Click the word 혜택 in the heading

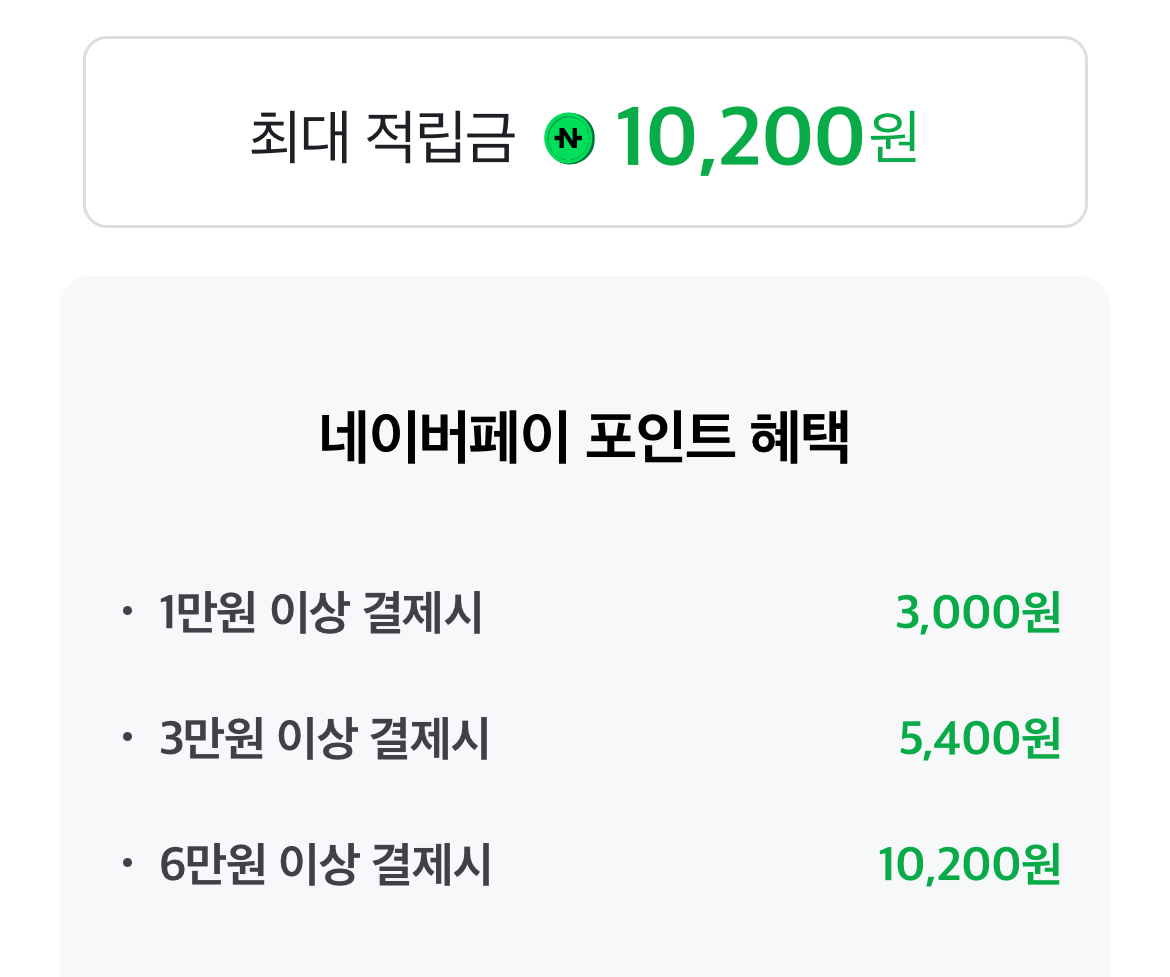click(x=799, y=439)
